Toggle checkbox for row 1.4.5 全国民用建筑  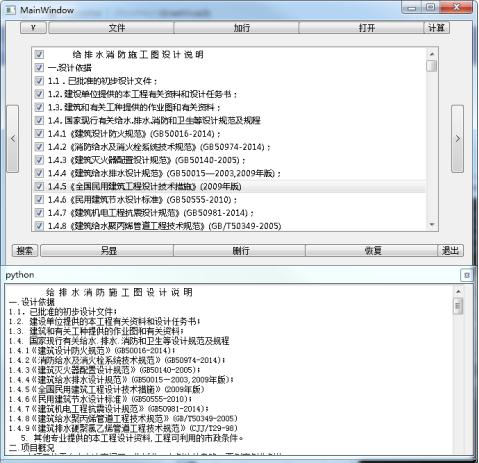39,186
